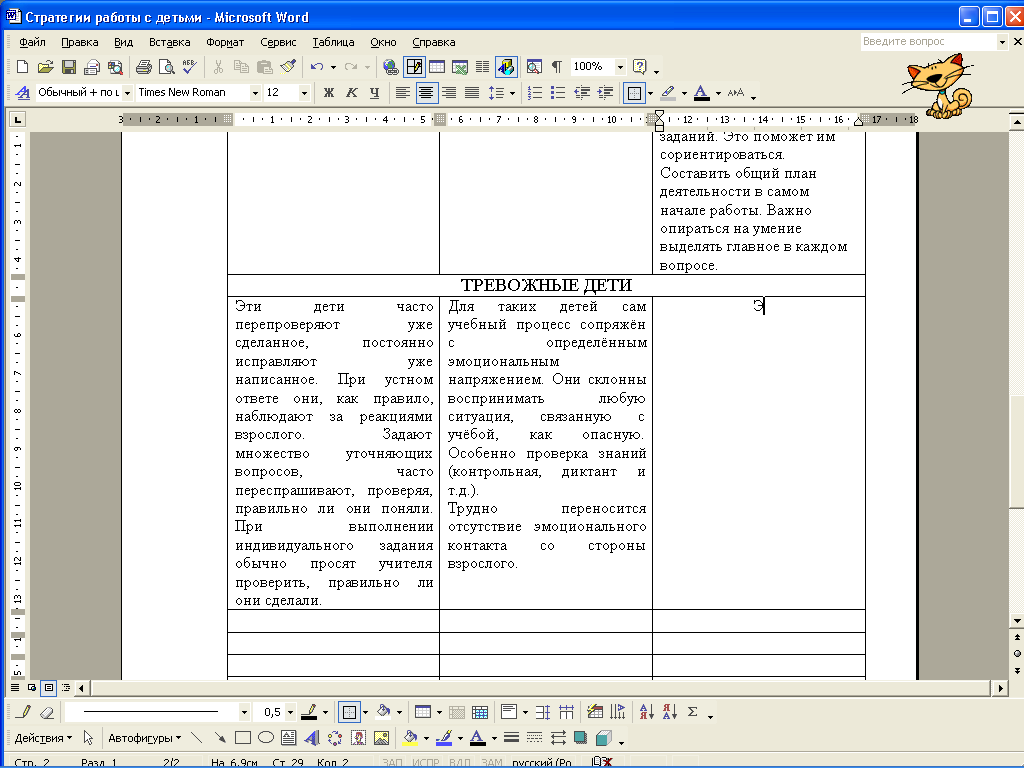
Task: Expand the 0,5 line weight dropdown
Action: pyautogui.click(x=290, y=712)
